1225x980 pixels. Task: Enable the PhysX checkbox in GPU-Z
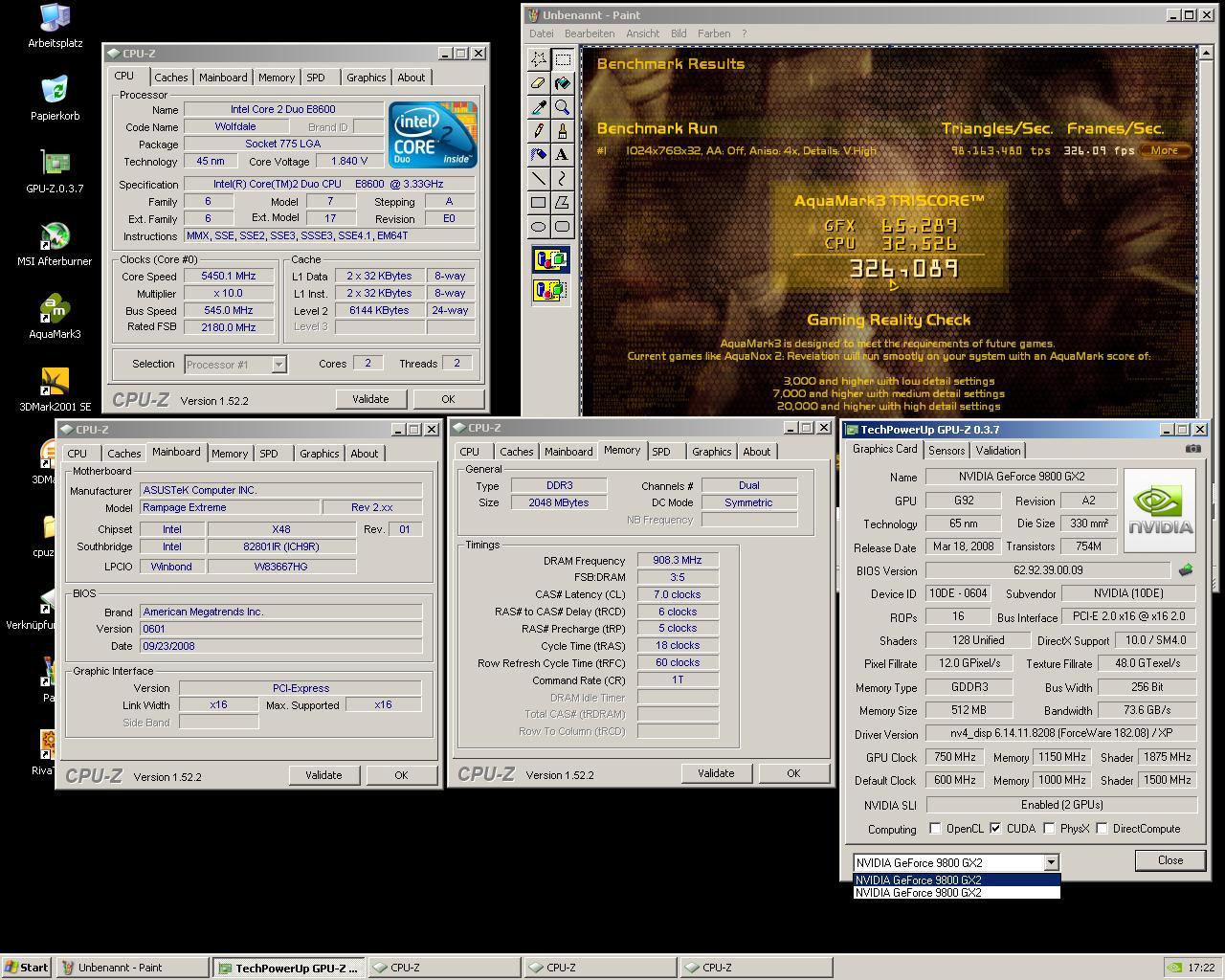pyautogui.click(x=1049, y=829)
